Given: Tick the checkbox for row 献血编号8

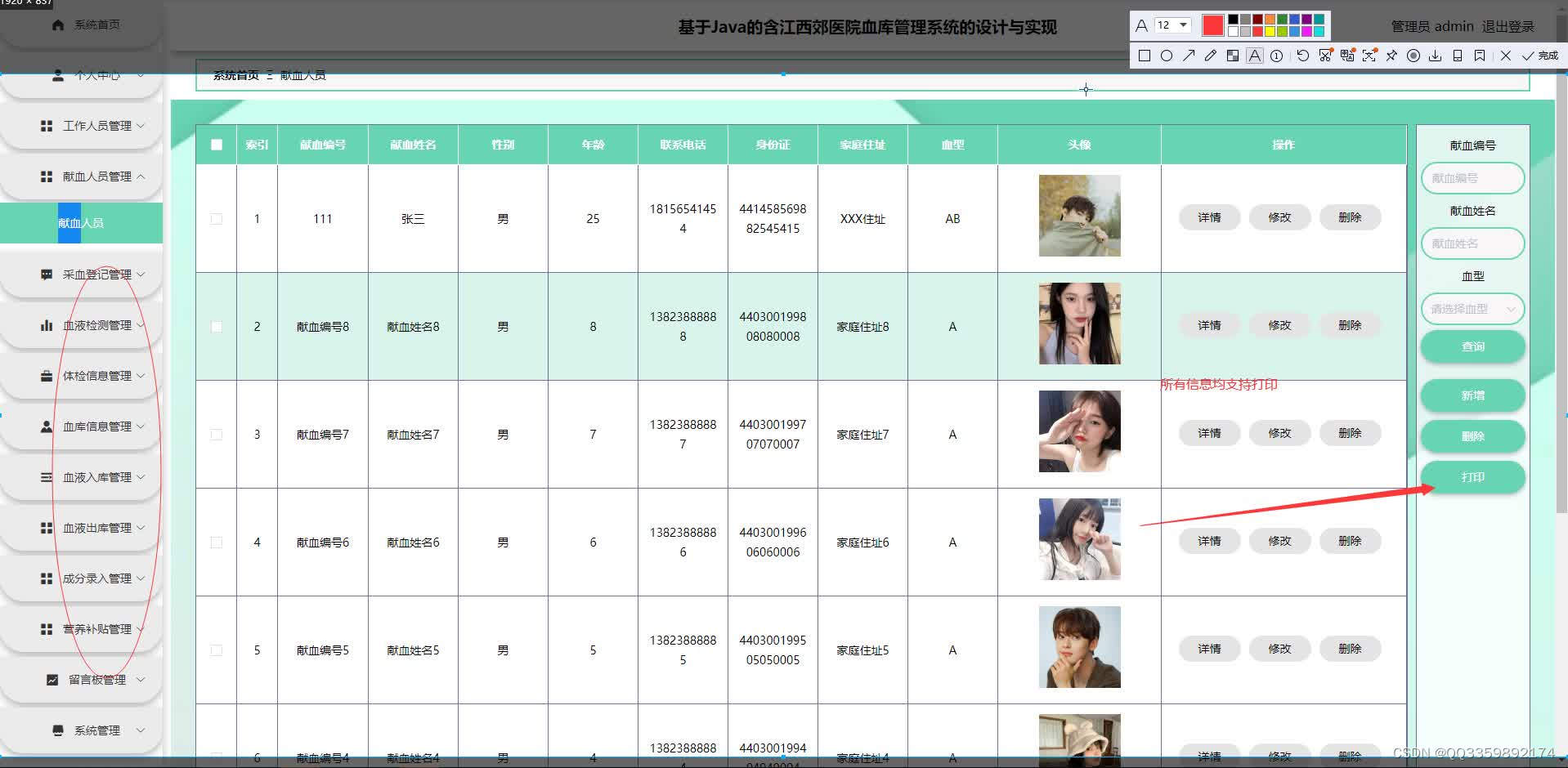Looking at the screenshot, I should pyautogui.click(x=217, y=327).
